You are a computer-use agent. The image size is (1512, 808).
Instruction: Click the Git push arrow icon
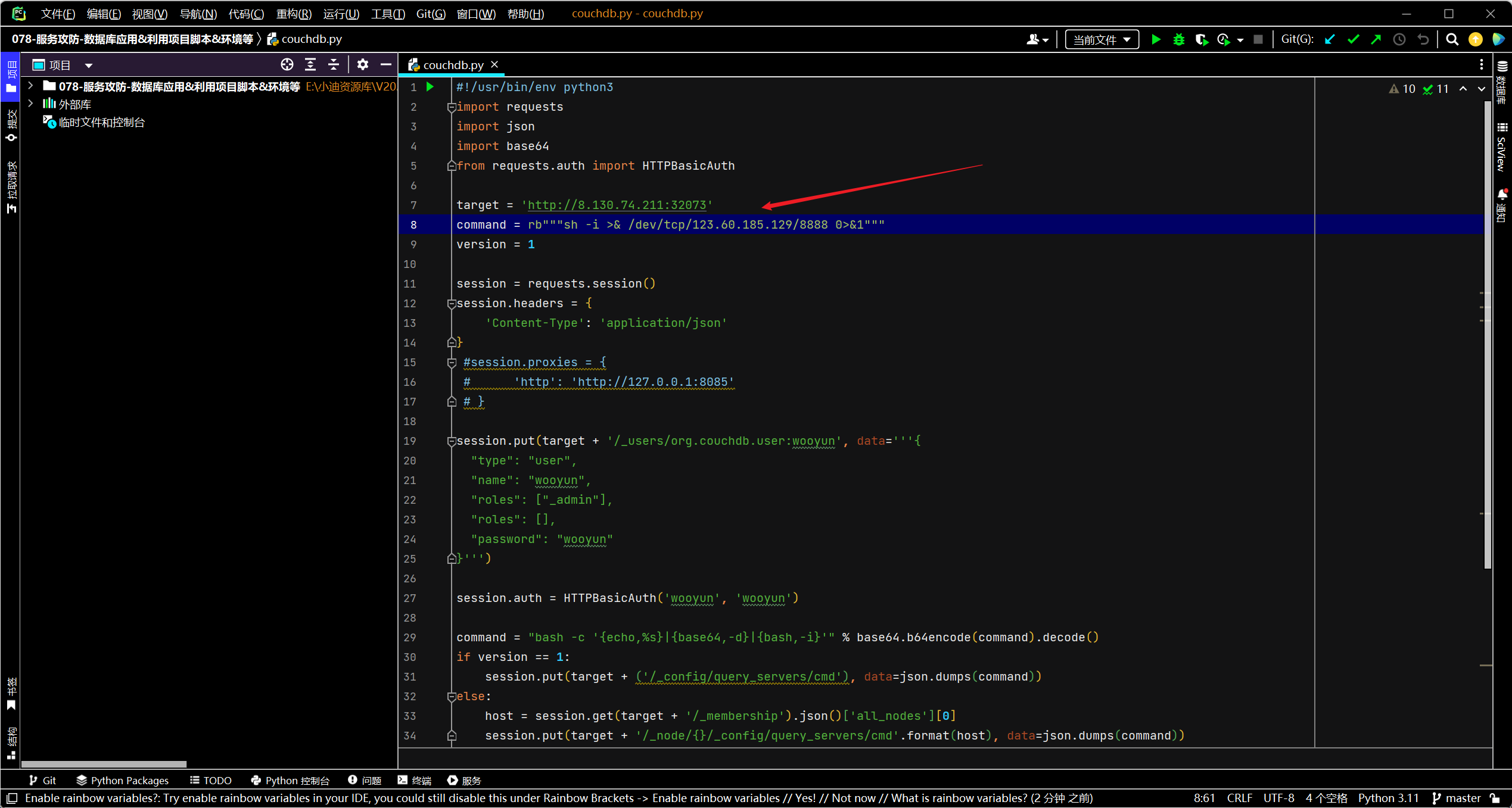(x=1376, y=39)
